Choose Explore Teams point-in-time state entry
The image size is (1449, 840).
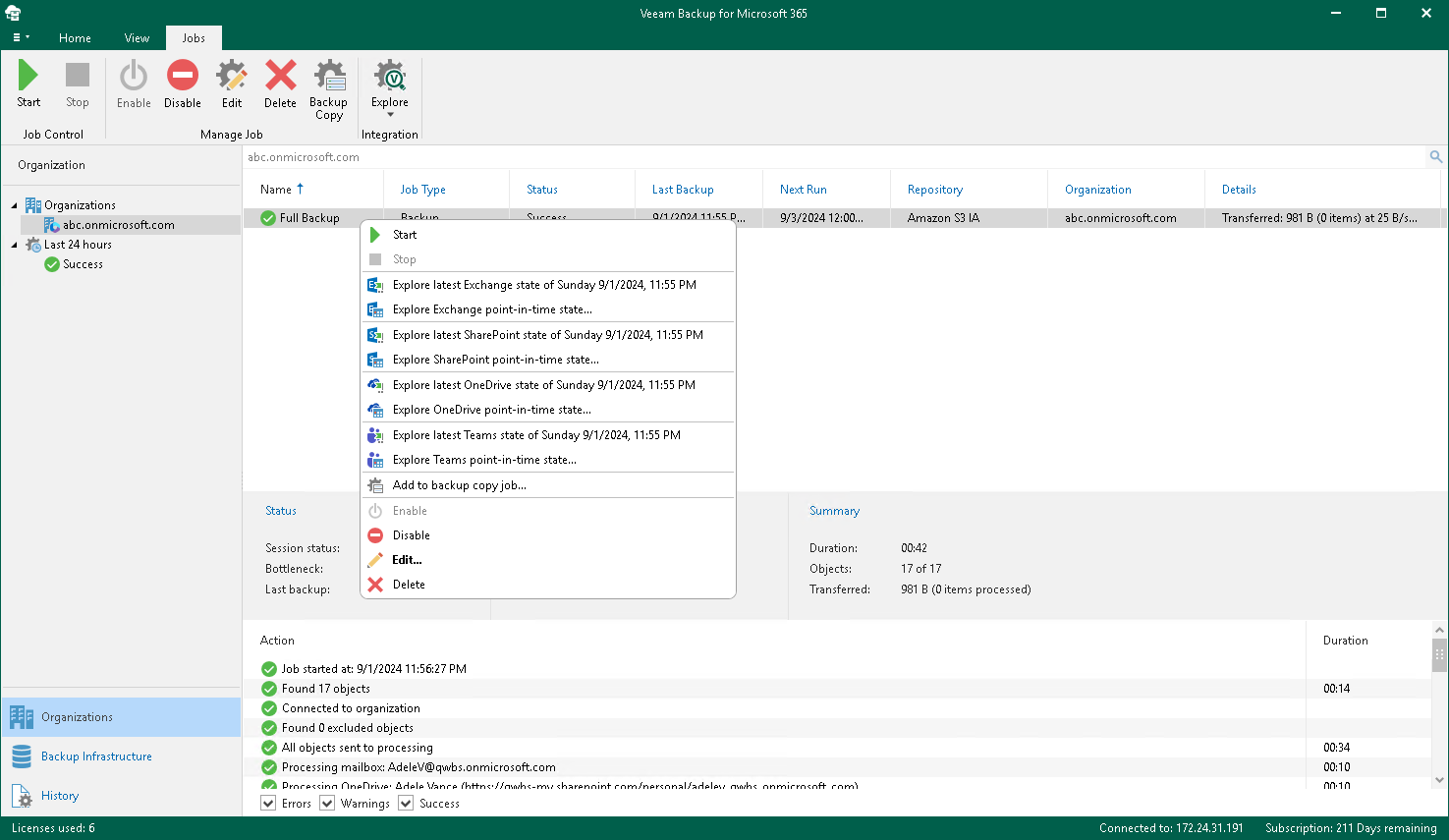tap(548, 460)
